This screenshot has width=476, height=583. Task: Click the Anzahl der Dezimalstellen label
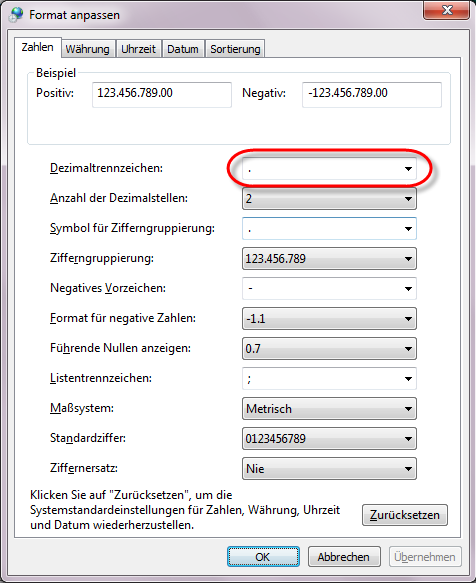(119, 198)
